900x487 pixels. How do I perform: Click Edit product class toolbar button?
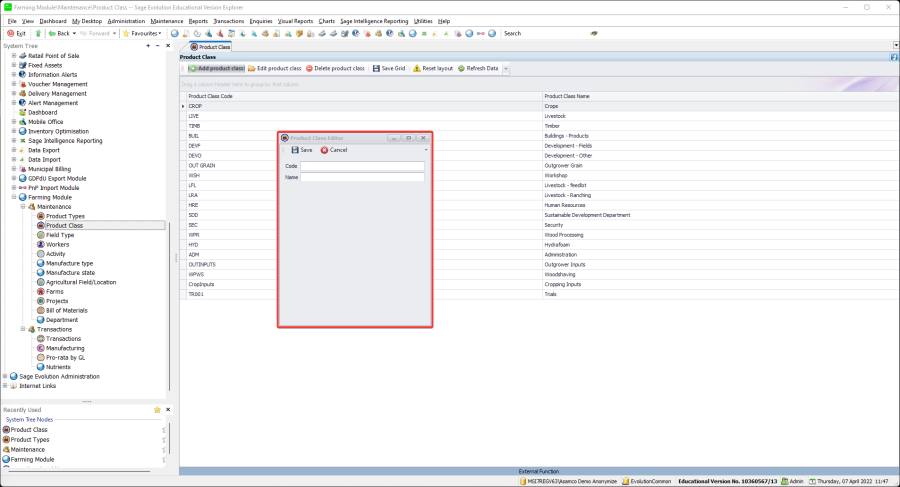click(275, 68)
